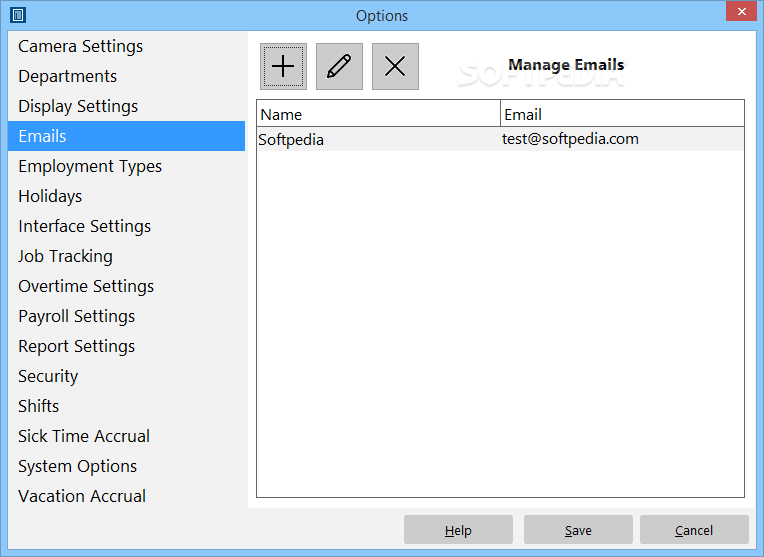Open Camera Settings section
The height and width of the screenshot is (557, 764).
(126, 46)
